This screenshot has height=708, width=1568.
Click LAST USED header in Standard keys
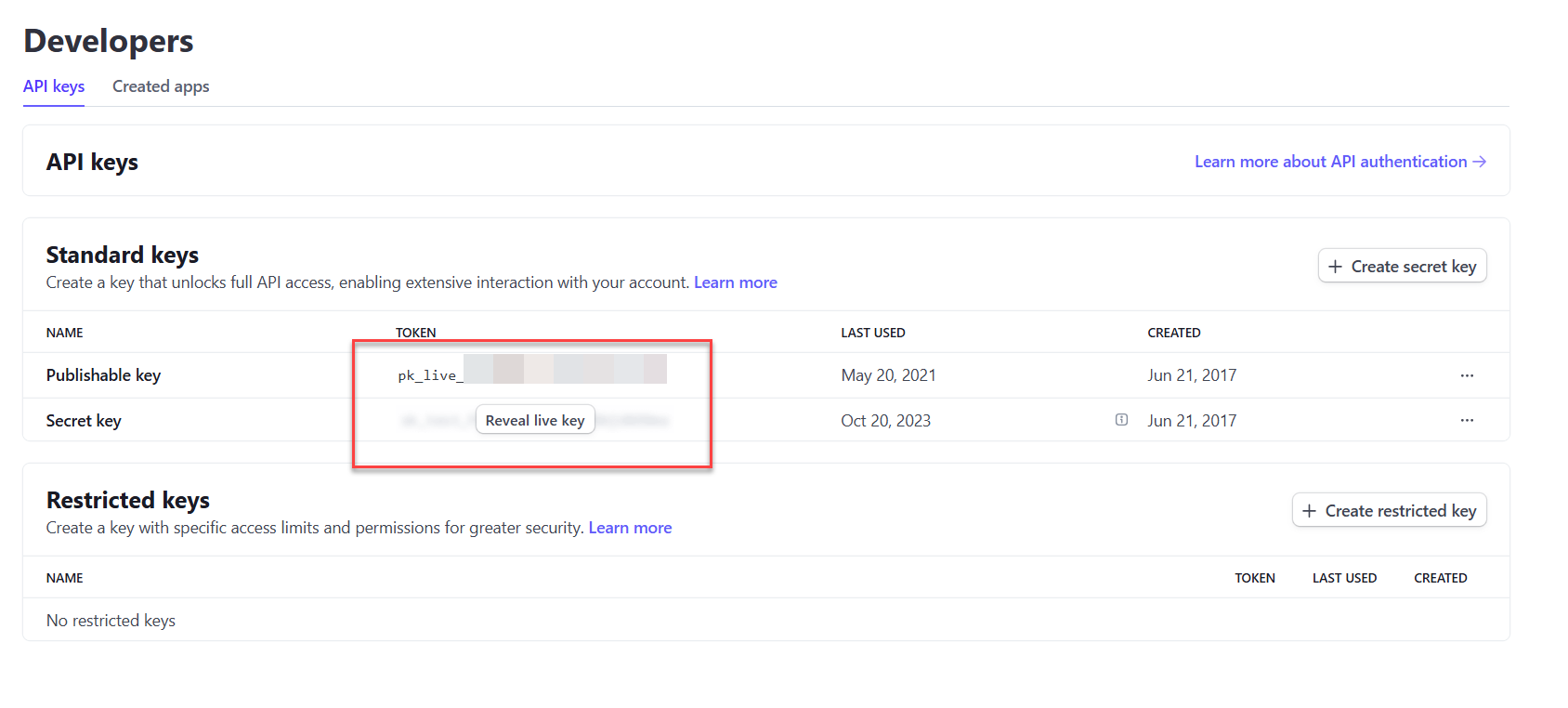click(x=872, y=333)
